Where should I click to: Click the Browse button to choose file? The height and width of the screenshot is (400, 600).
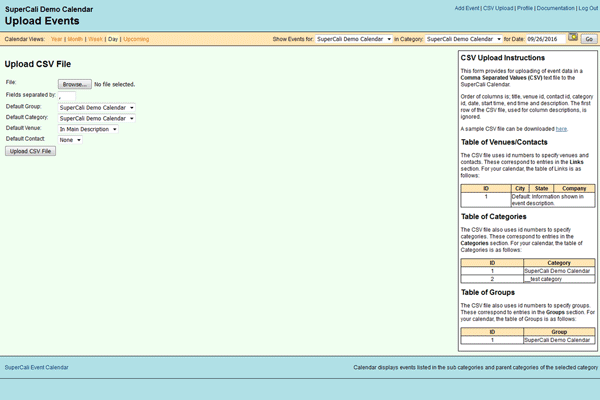click(75, 85)
